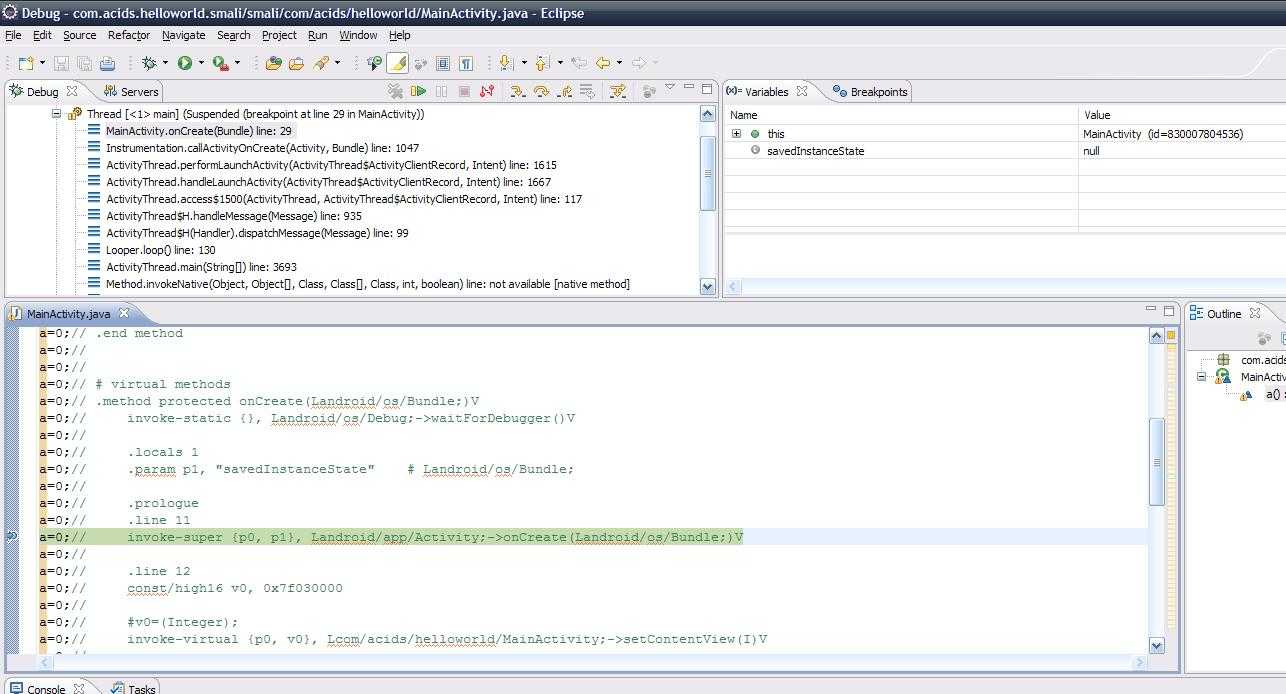Open the Window menu
This screenshot has height=694, width=1286.
pos(358,35)
